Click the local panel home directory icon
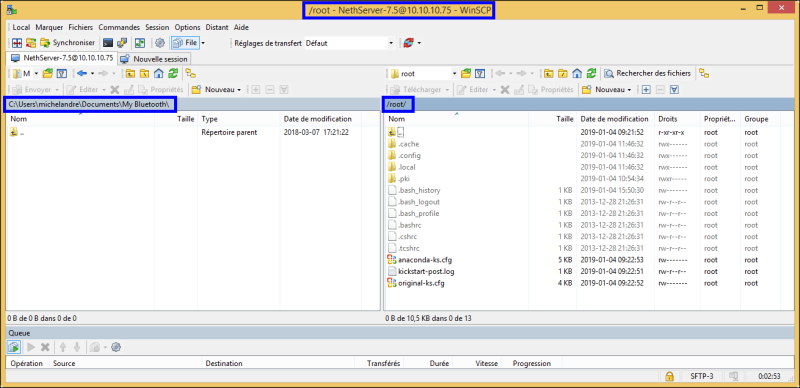This screenshot has width=800, height=388. point(159,74)
